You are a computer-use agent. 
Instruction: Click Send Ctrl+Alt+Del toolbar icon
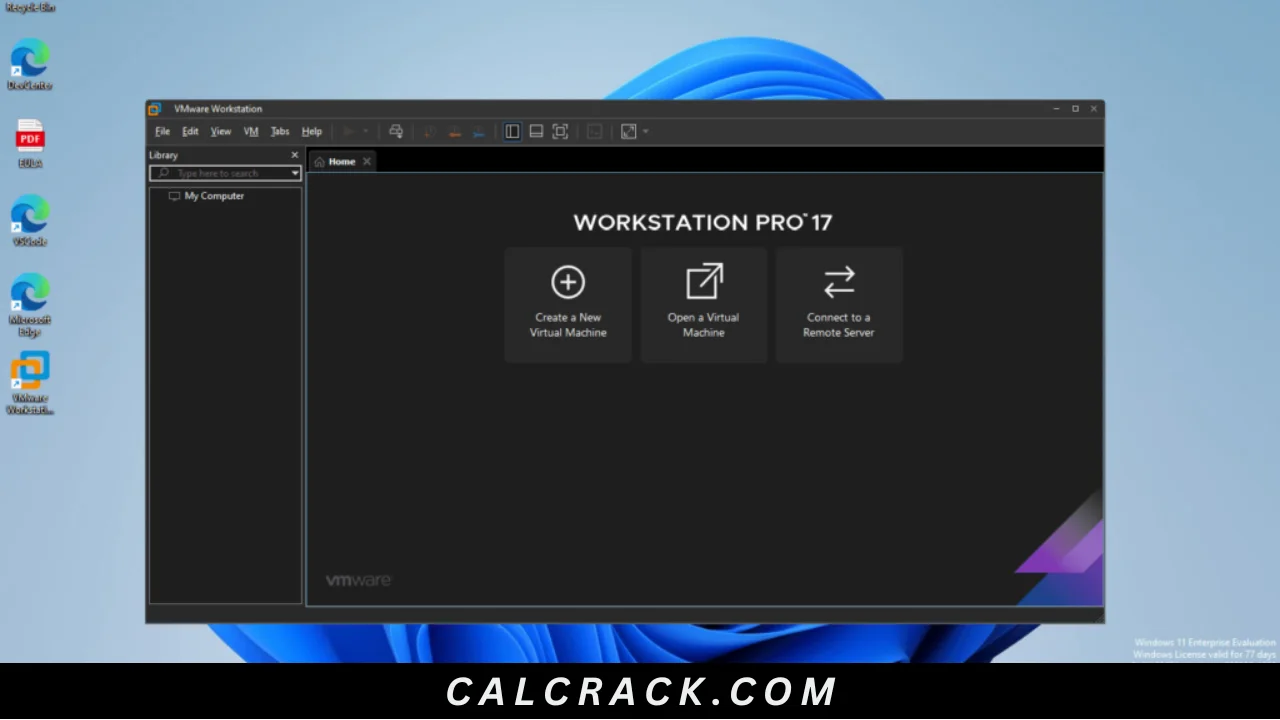(x=396, y=131)
